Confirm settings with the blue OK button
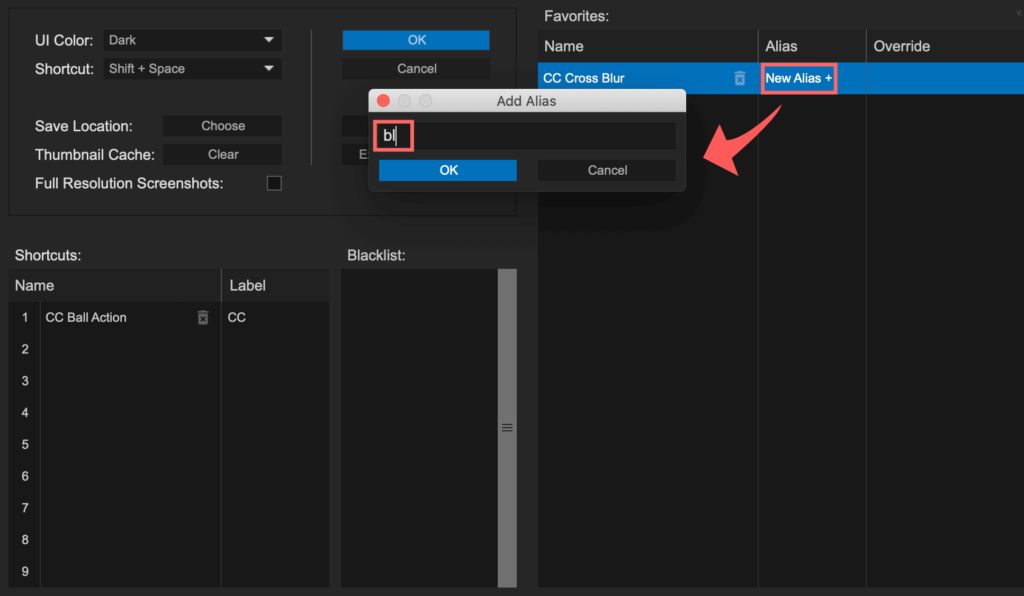Image resolution: width=1024 pixels, height=596 pixels. (x=416, y=40)
